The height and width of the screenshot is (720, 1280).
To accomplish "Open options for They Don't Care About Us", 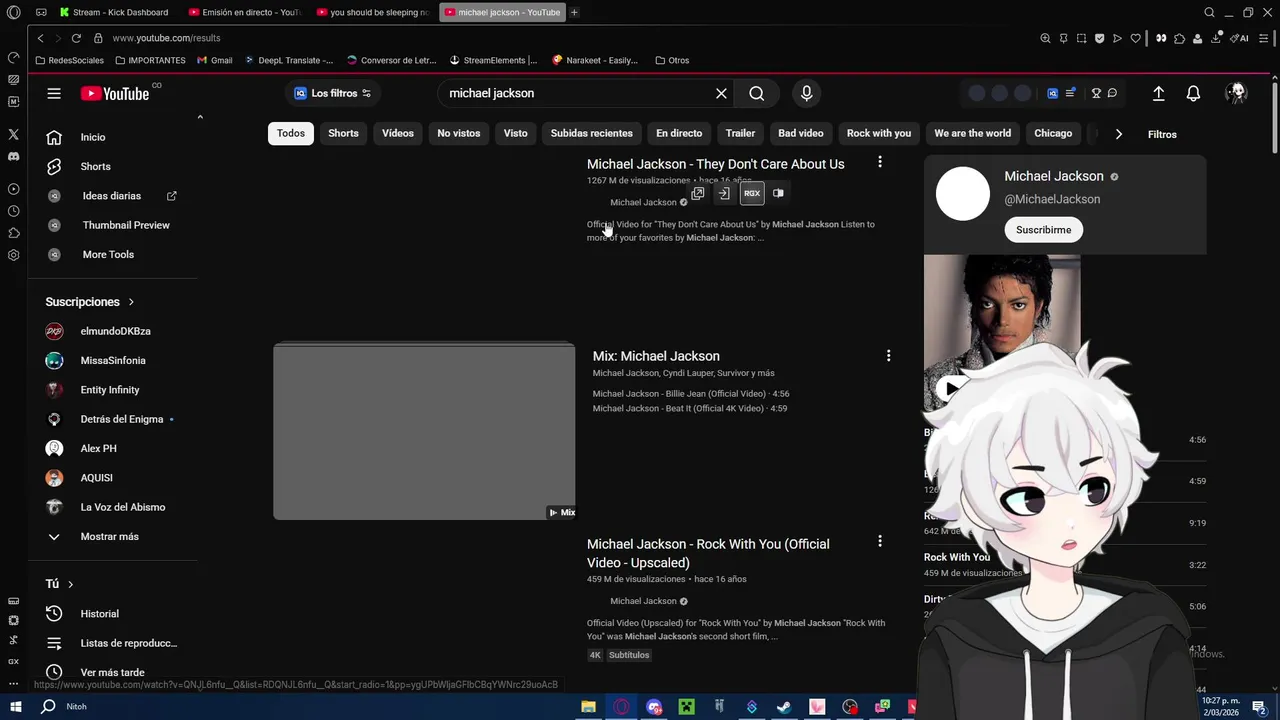I will (x=879, y=162).
